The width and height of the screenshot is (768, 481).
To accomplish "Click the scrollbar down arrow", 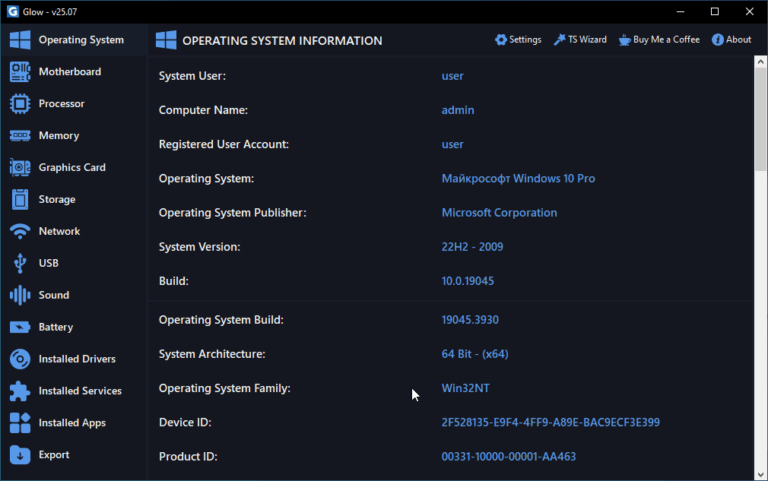I will click(x=760, y=474).
